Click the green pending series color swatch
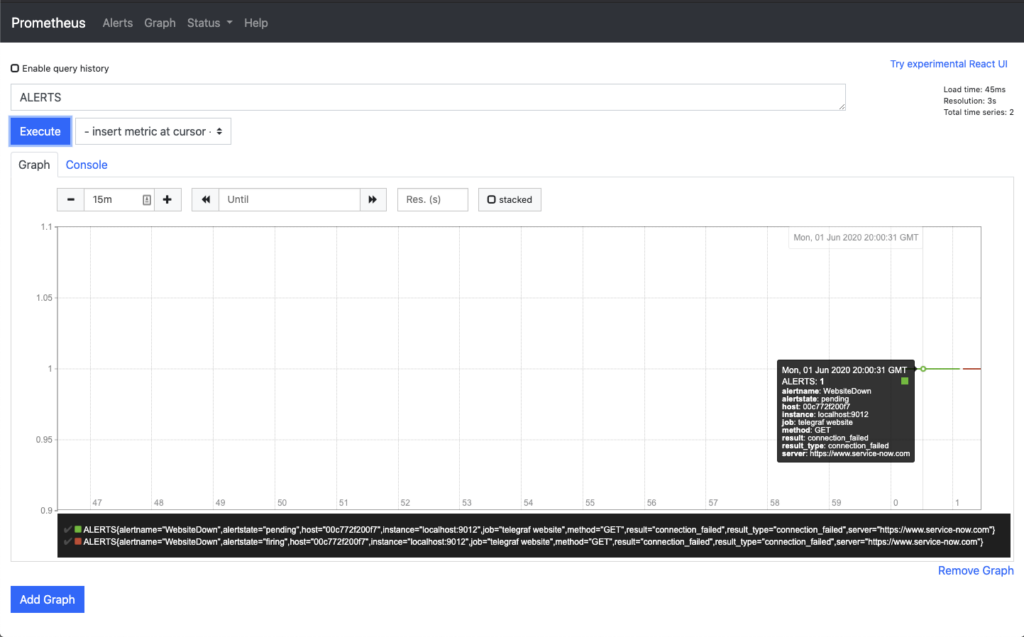 [x=78, y=530]
